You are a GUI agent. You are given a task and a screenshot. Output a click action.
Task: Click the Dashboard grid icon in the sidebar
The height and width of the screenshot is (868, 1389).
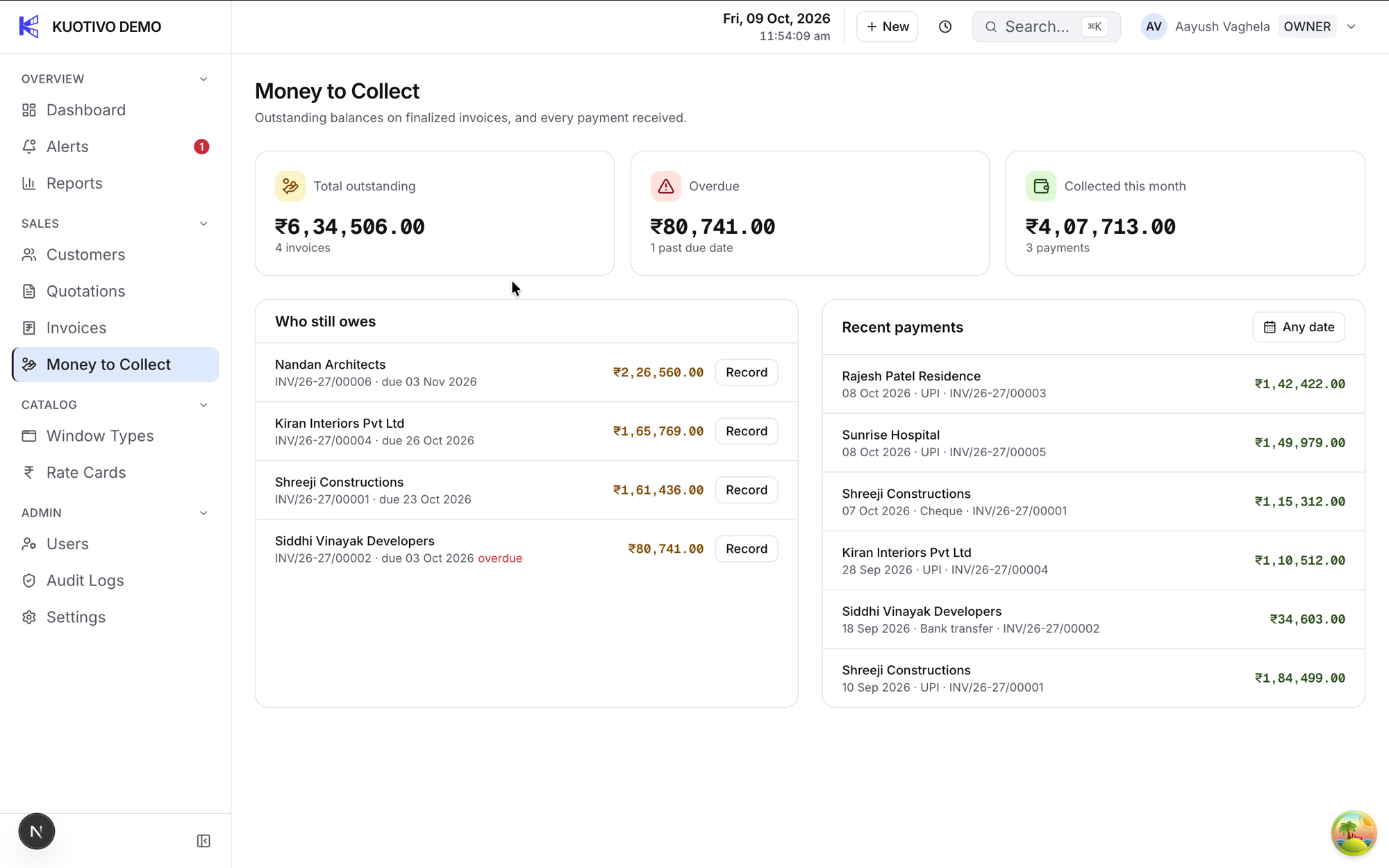click(29, 110)
